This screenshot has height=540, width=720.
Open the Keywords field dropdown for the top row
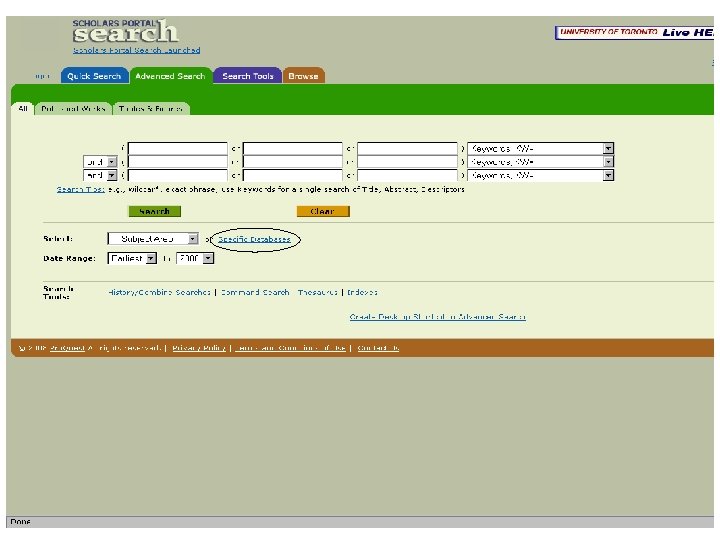(540, 148)
